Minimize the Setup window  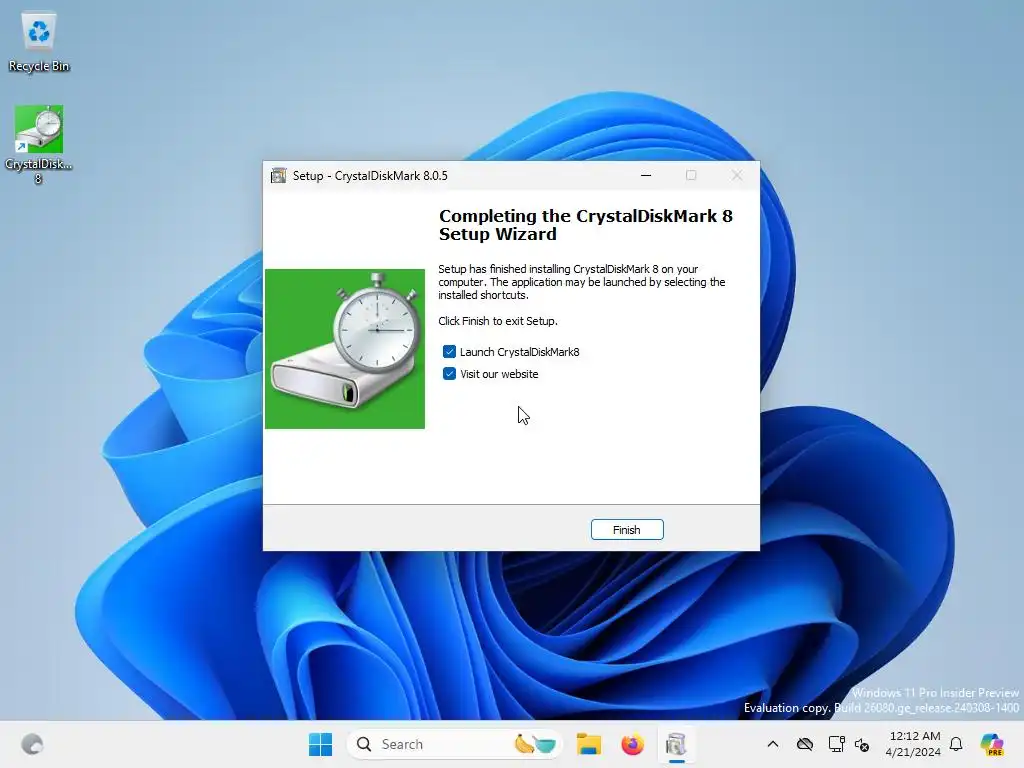pyautogui.click(x=646, y=176)
